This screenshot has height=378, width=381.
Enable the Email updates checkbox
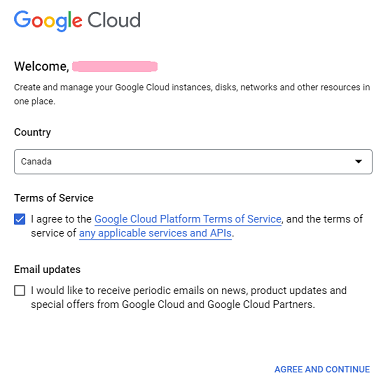click(x=20, y=290)
